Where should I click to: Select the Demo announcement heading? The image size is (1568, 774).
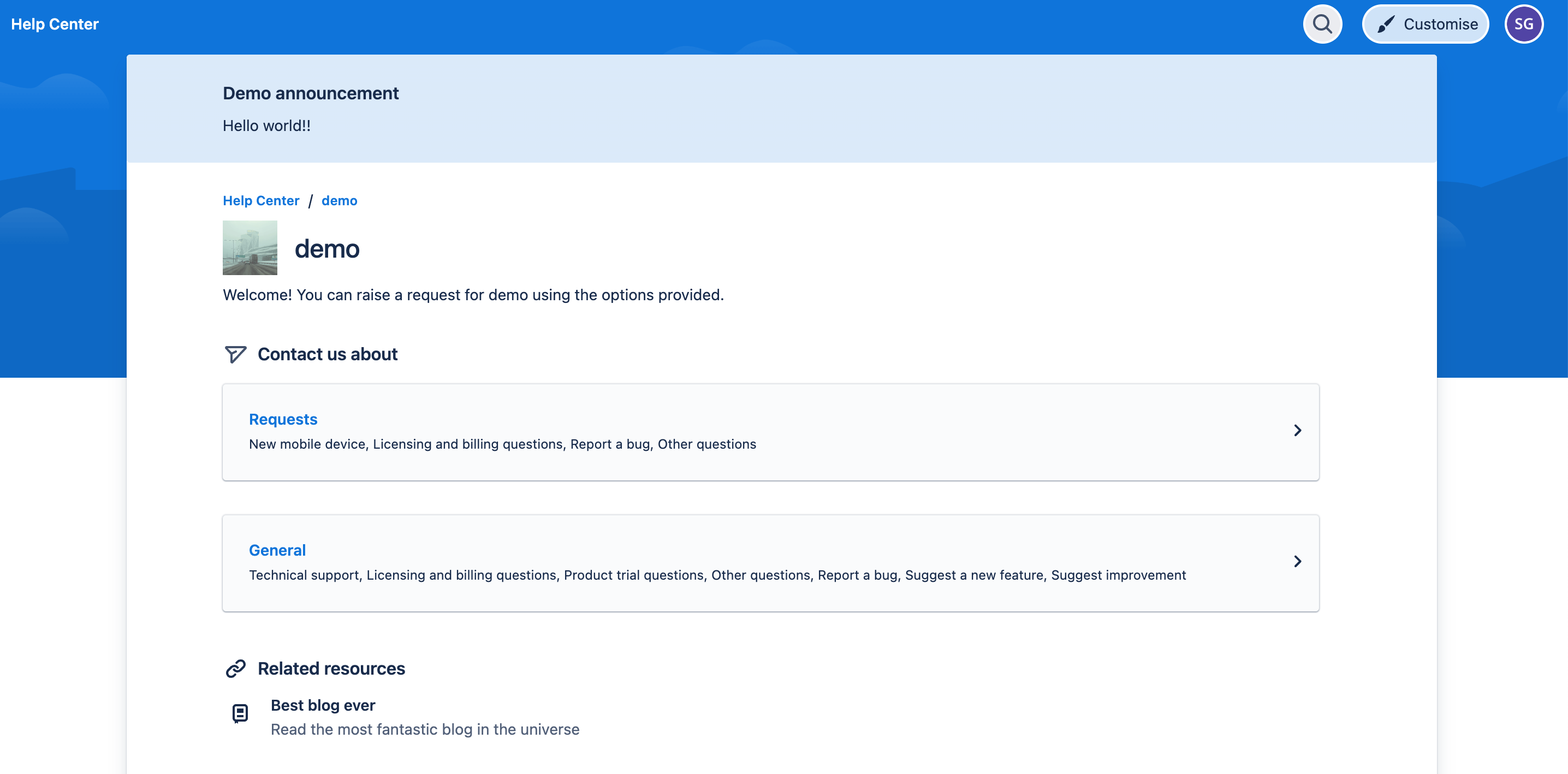click(x=311, y=93)
